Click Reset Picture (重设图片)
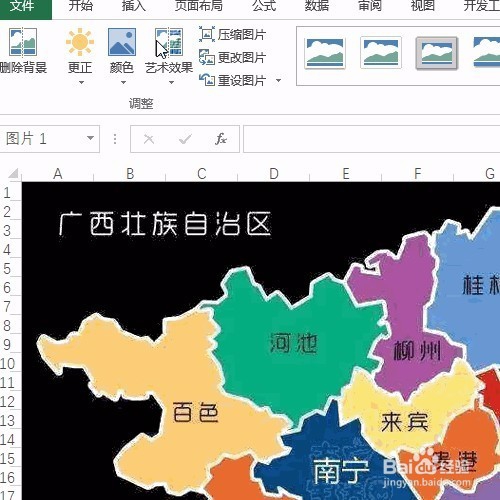Screen dimensions: 500x500 click(232, 80)
